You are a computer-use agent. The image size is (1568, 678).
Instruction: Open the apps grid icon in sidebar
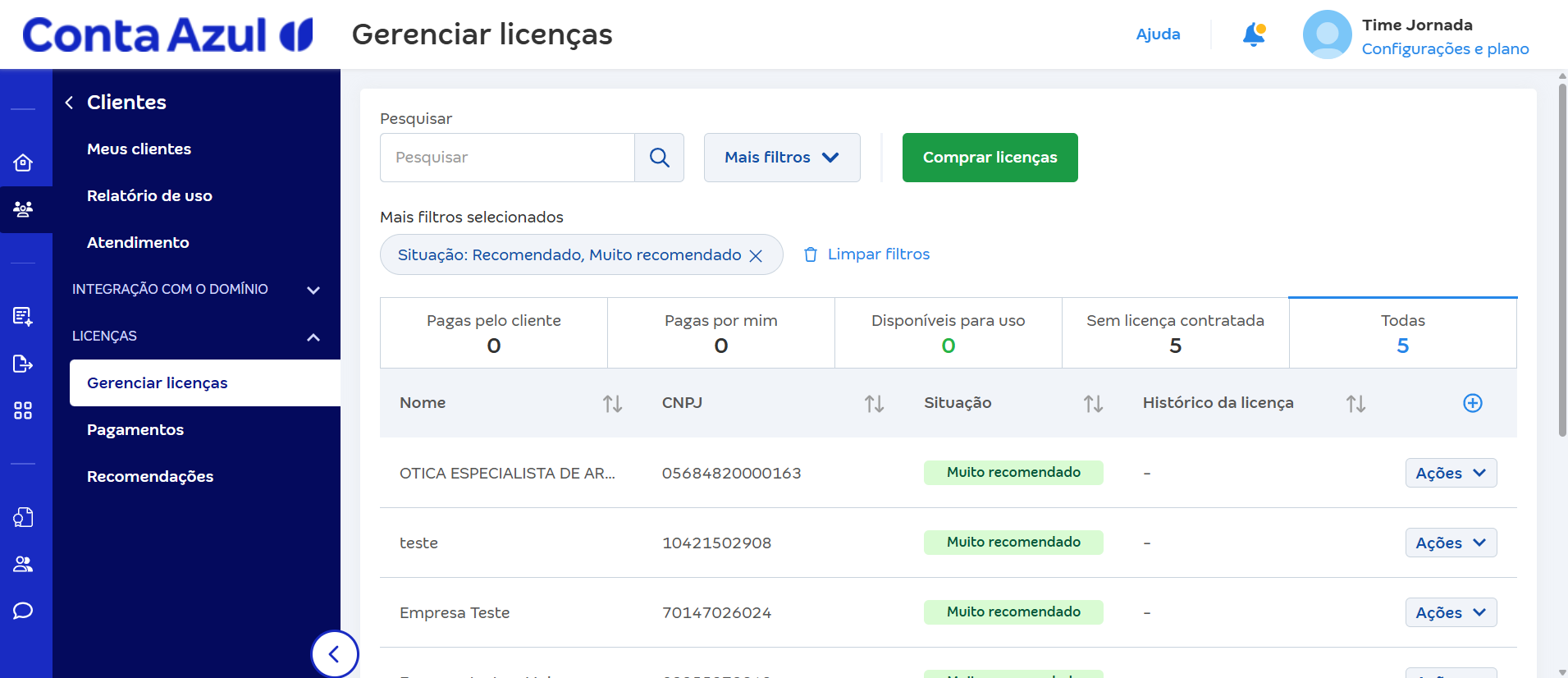point(23,410)
